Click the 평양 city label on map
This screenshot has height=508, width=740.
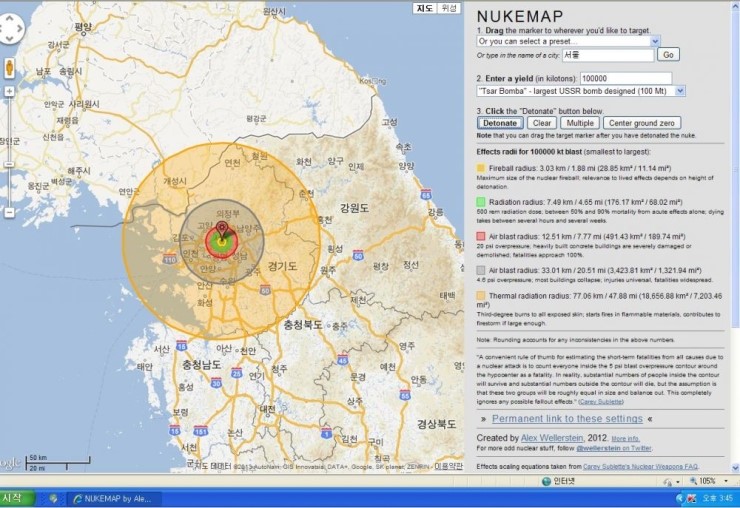(x=83, y=27)
